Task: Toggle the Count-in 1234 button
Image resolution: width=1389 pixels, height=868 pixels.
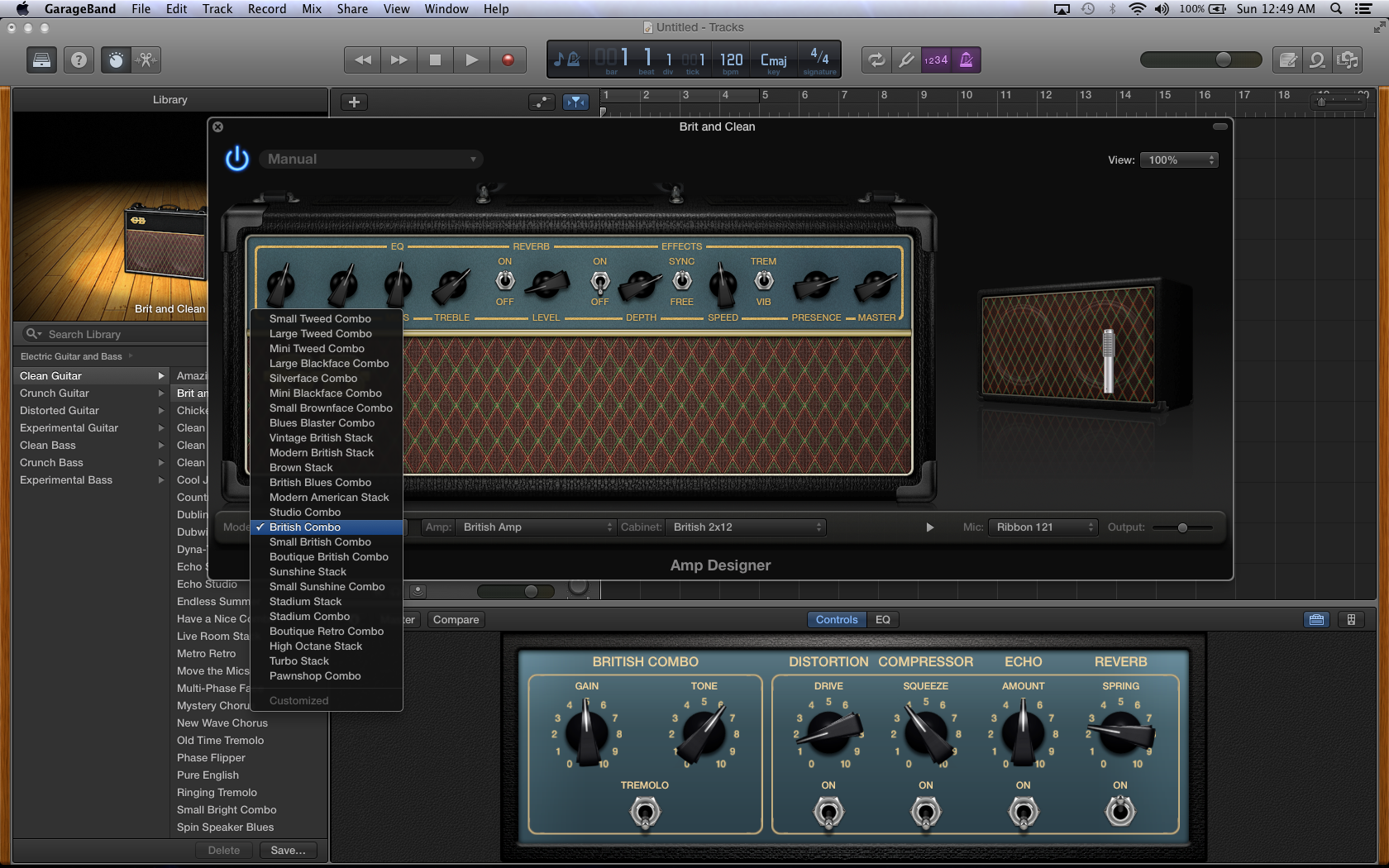Action: 936,60
